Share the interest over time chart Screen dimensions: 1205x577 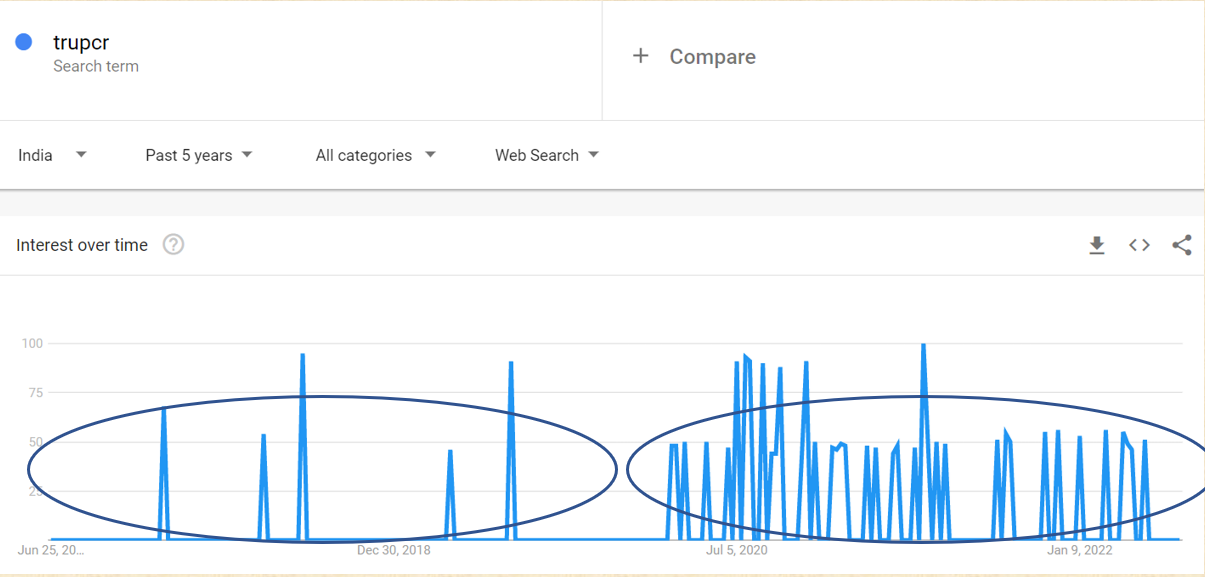pyautogui.click(x=1182, y=245)
